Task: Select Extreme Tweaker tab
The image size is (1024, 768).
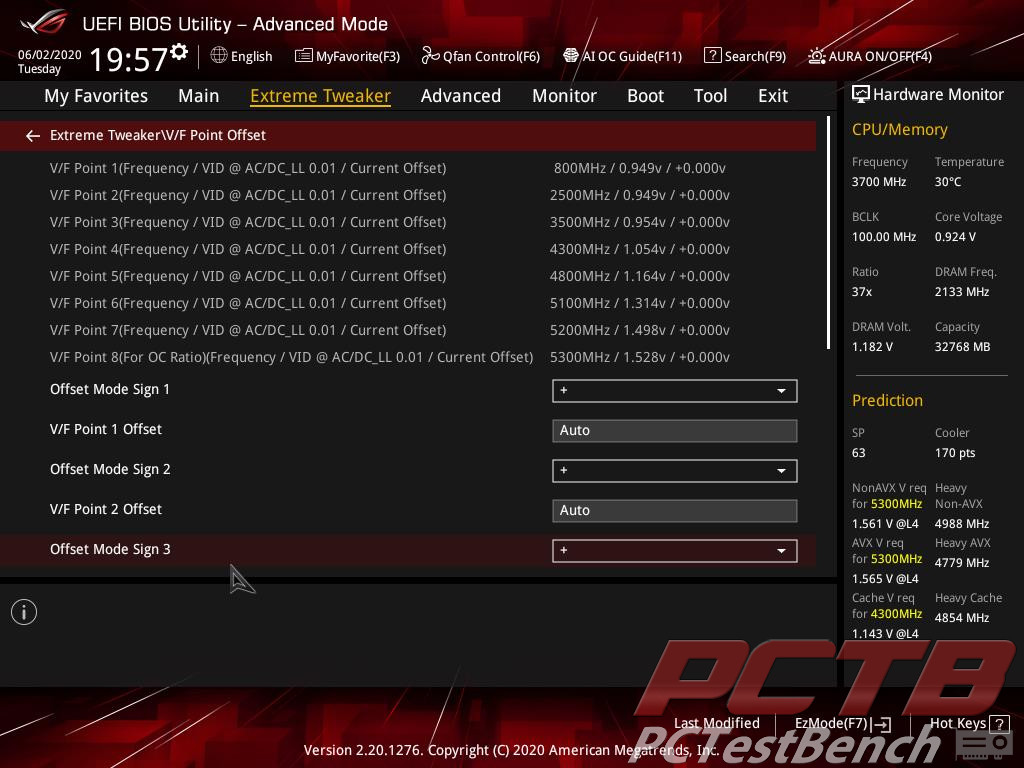Action: tap(320, 96)
